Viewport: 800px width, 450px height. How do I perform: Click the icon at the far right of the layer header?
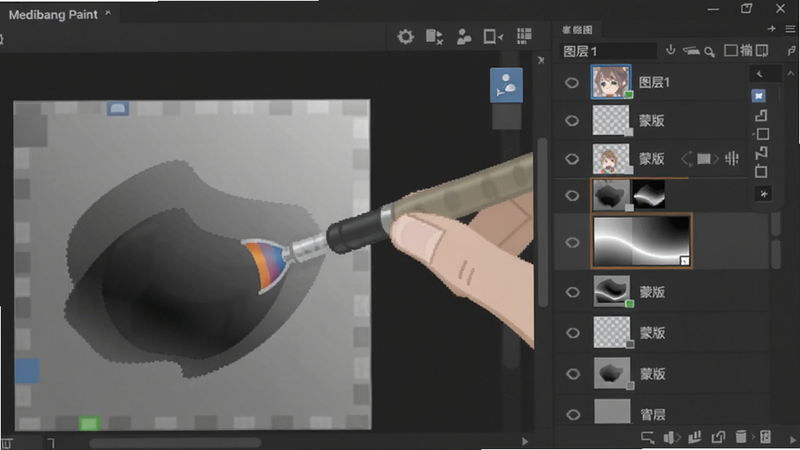(x=791, y=50)
